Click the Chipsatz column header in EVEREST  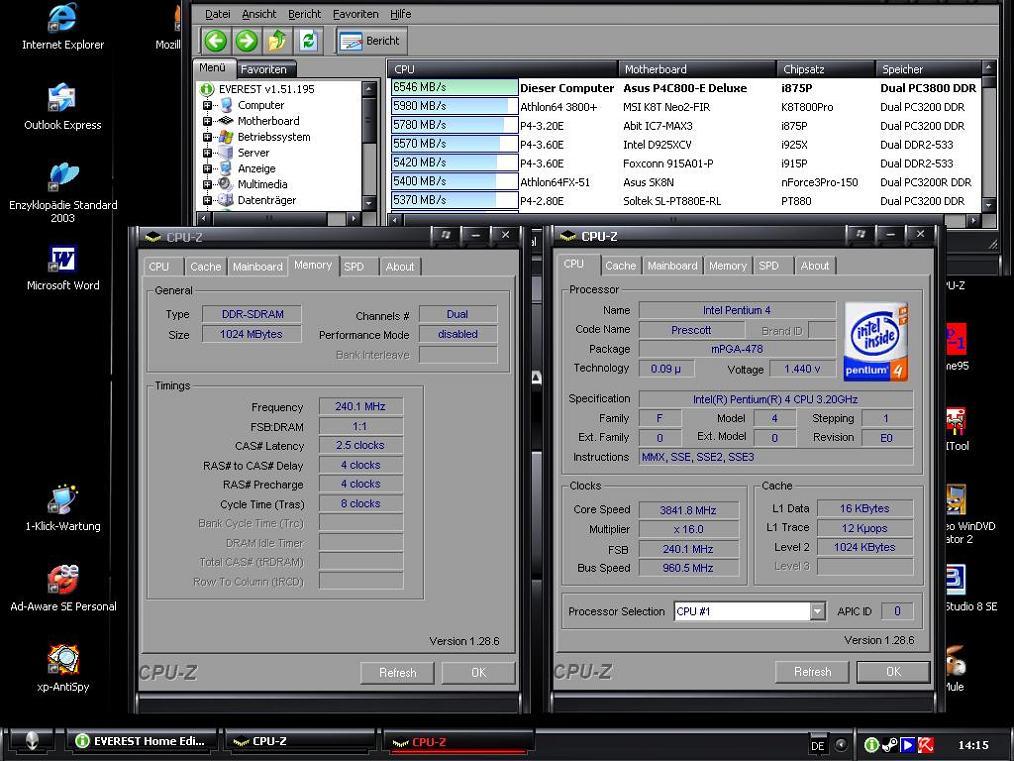[825, 69]
